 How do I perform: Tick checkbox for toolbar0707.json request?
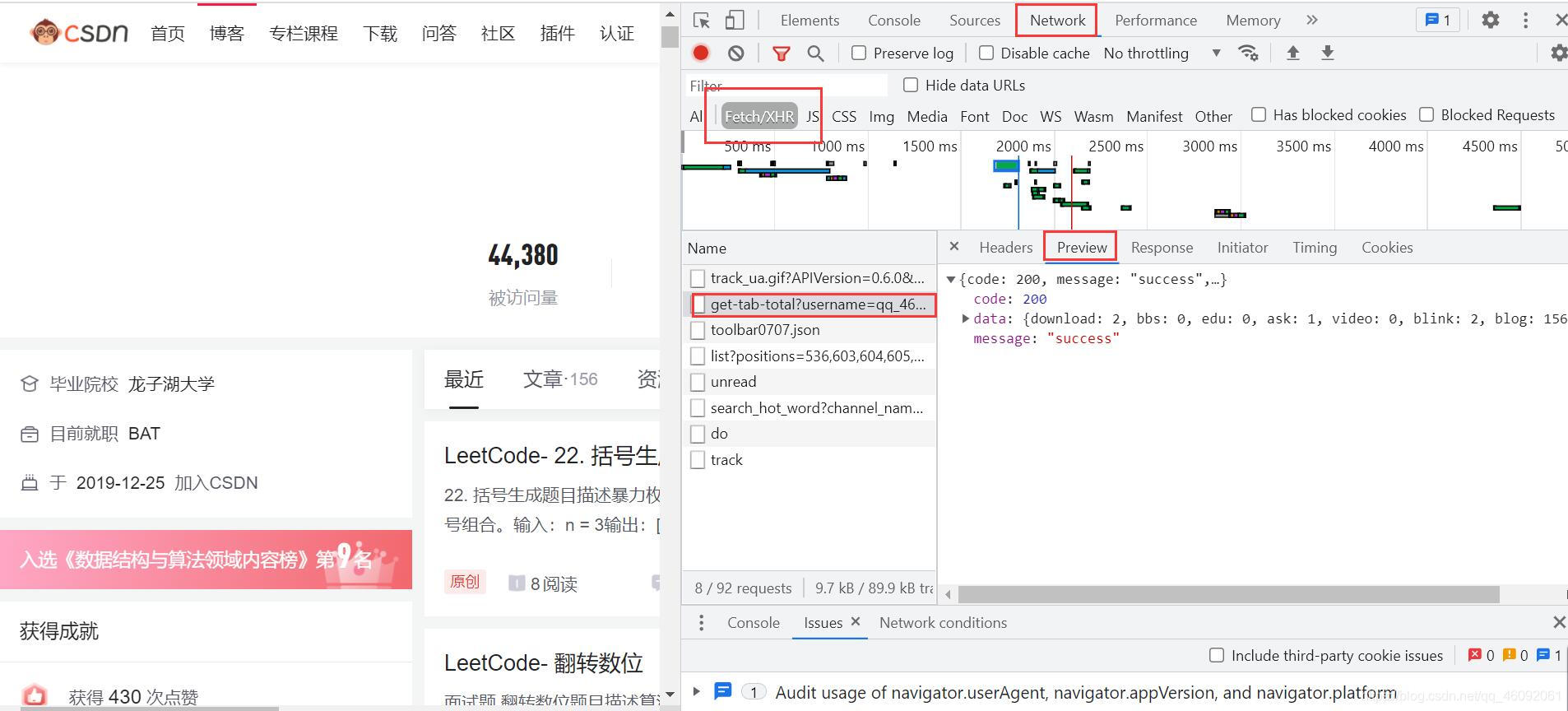(x=698, y=330)
